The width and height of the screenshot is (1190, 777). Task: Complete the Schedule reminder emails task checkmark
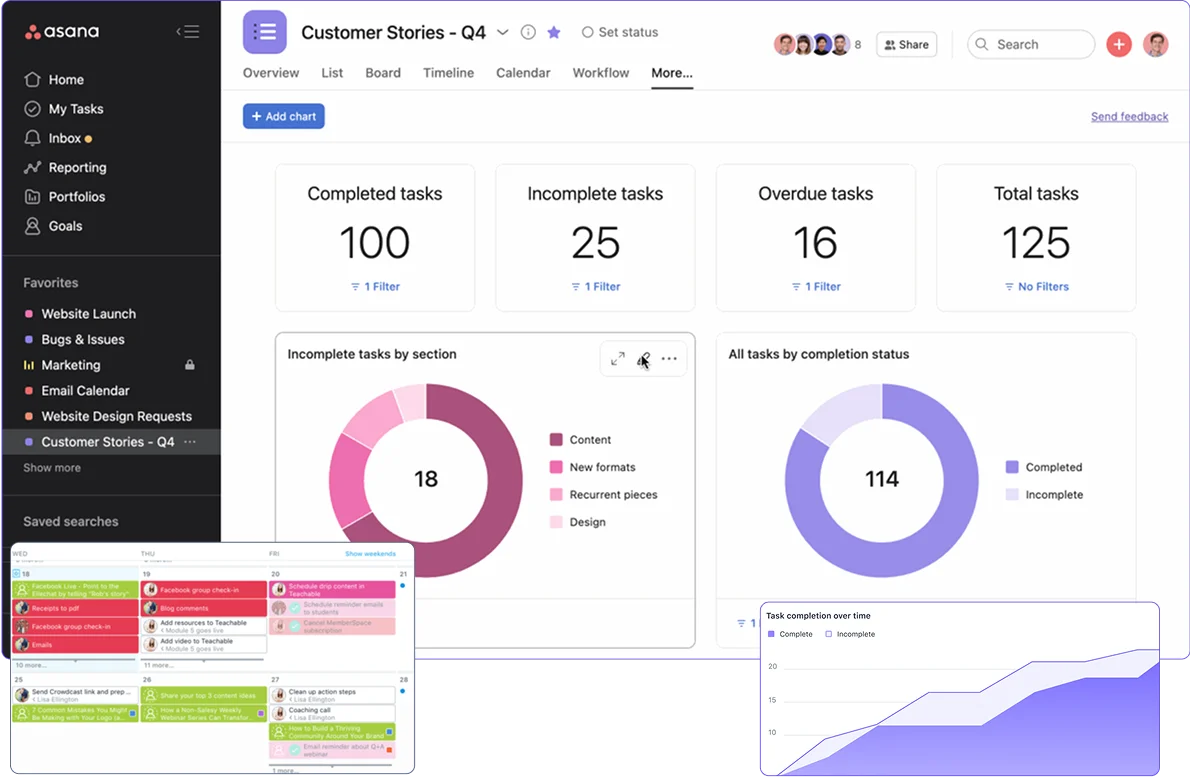294,609
